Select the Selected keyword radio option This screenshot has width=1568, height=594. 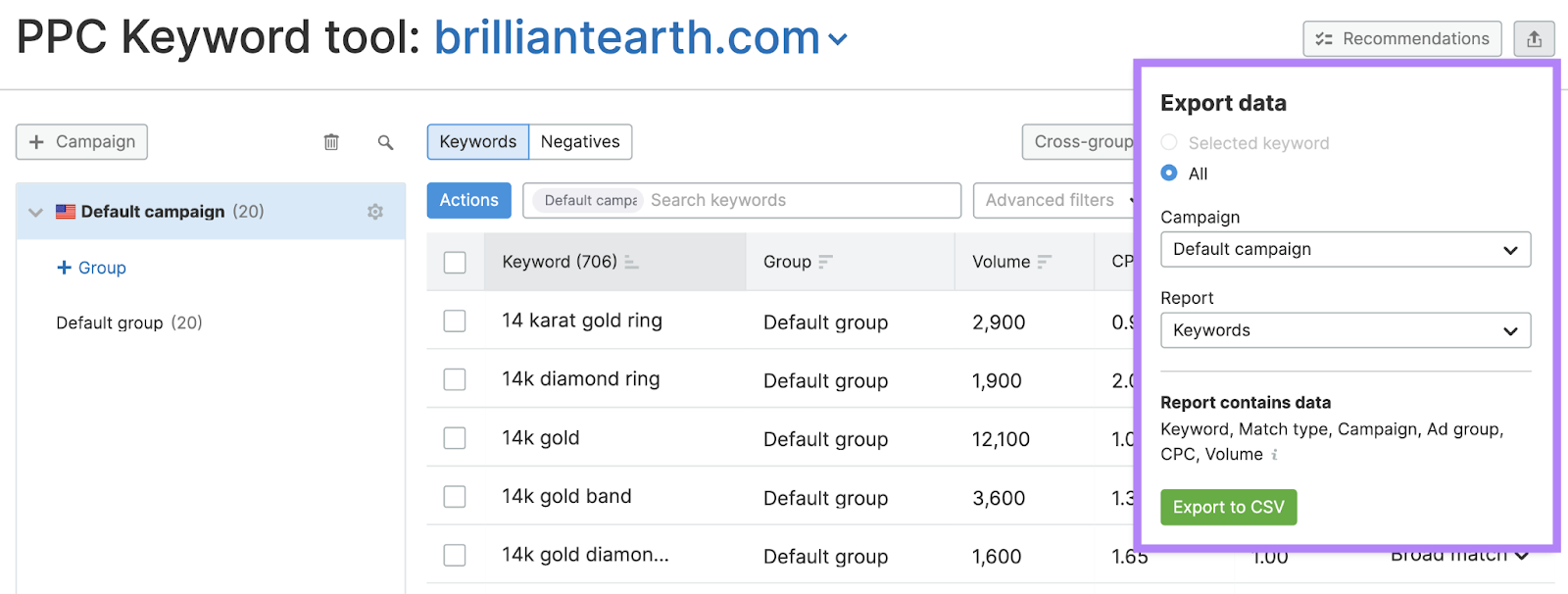[1169, 142]
